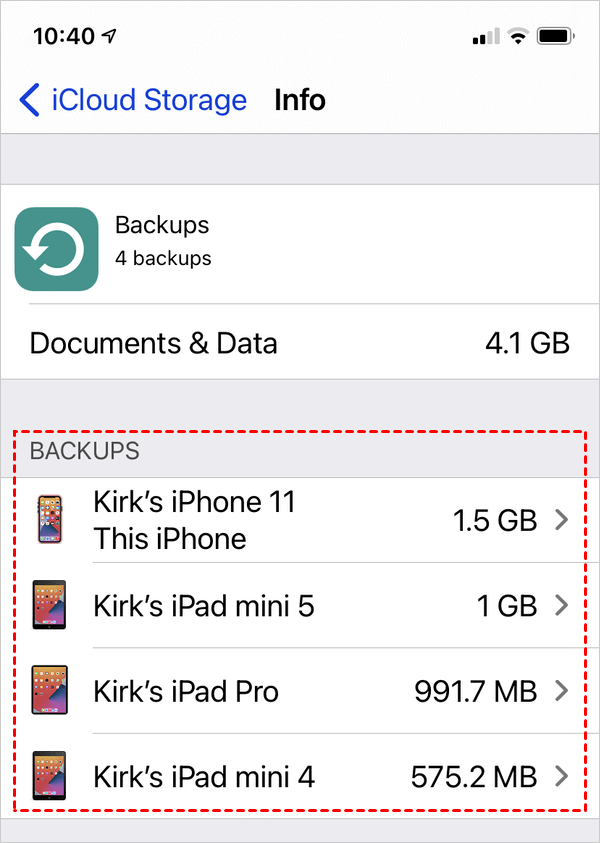Open chevron for Kirk's iPad mini 4
The image size is (600, 843).
[x=561, y=775]
